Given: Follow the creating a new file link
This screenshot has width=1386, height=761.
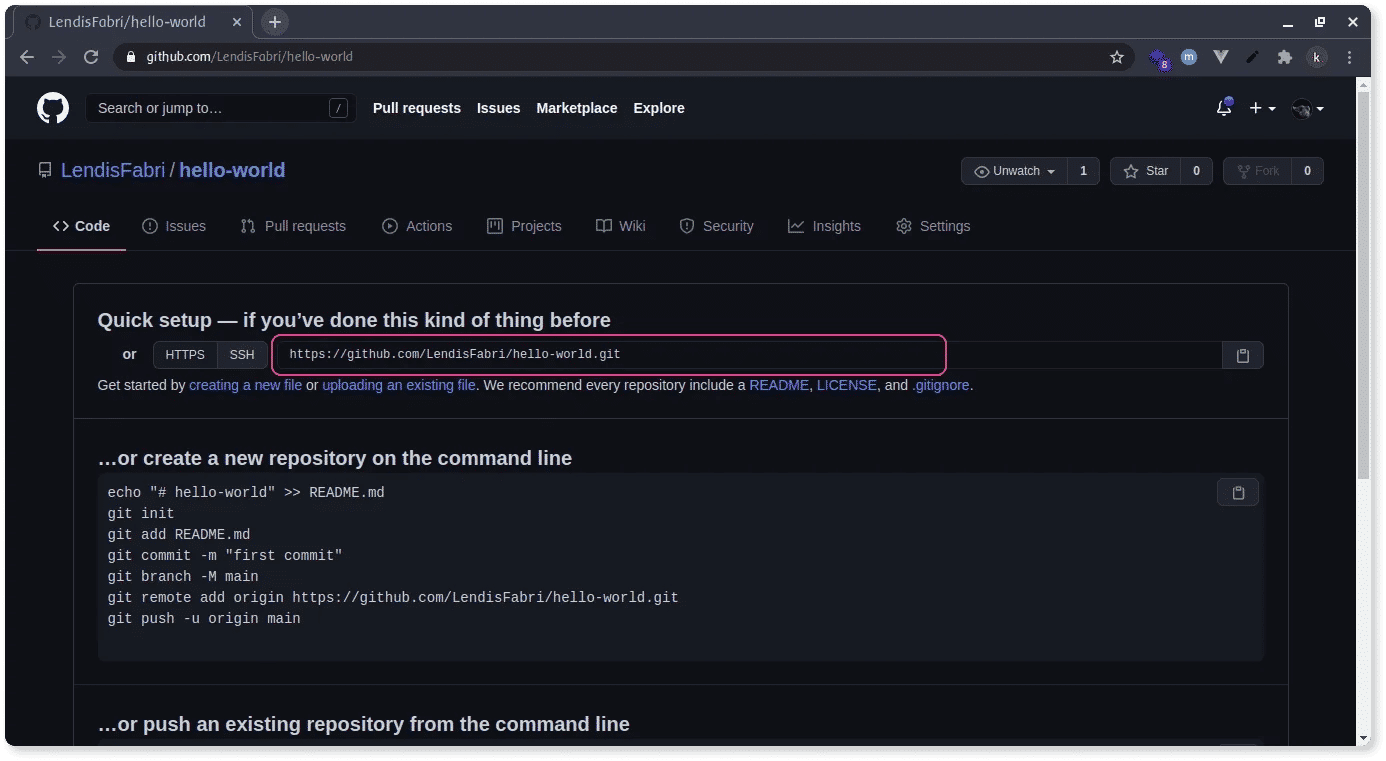Looking at the screenshot, I should 245,385.
